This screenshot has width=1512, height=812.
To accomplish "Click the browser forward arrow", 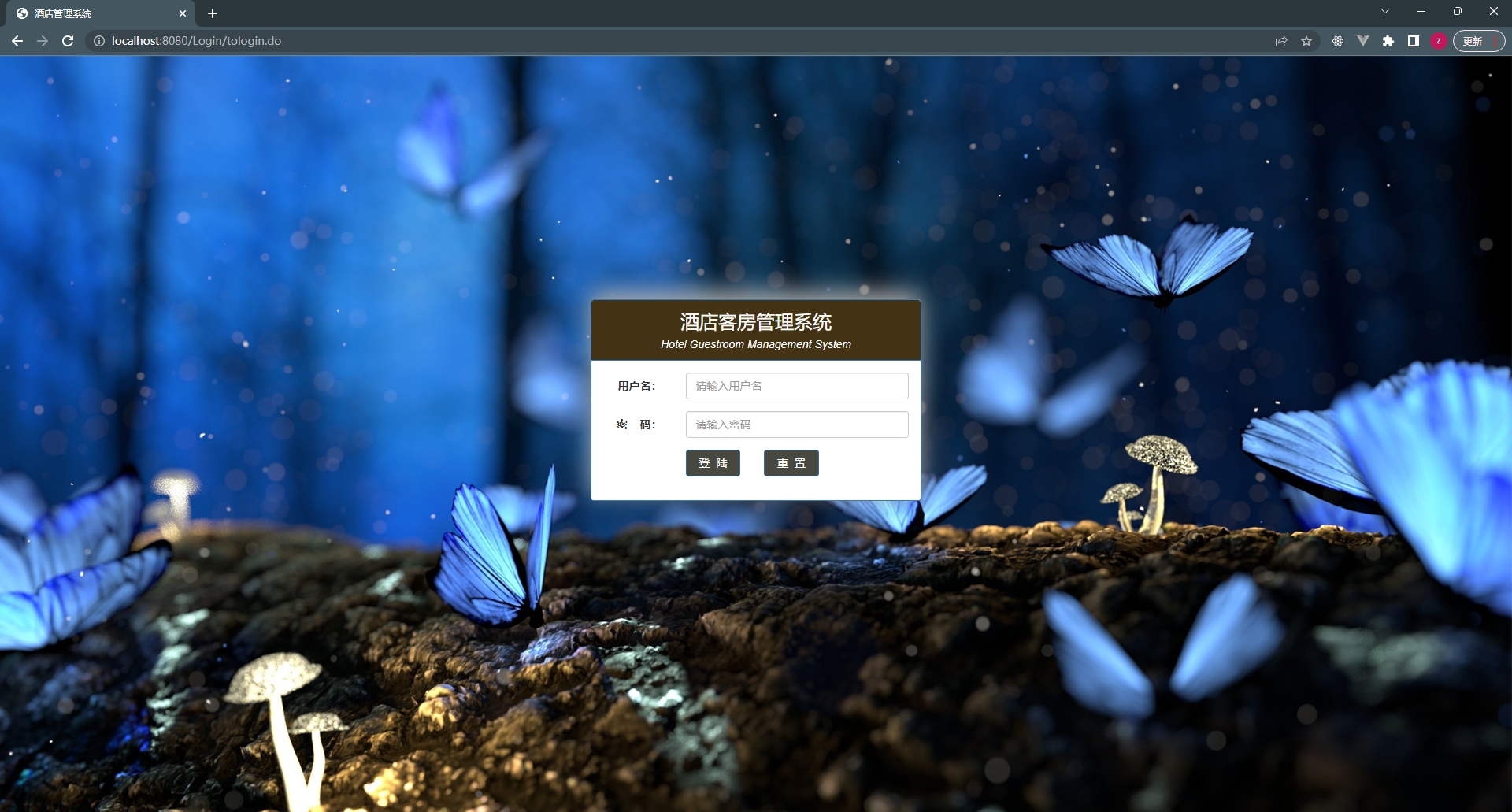I will tap(43, 41).
